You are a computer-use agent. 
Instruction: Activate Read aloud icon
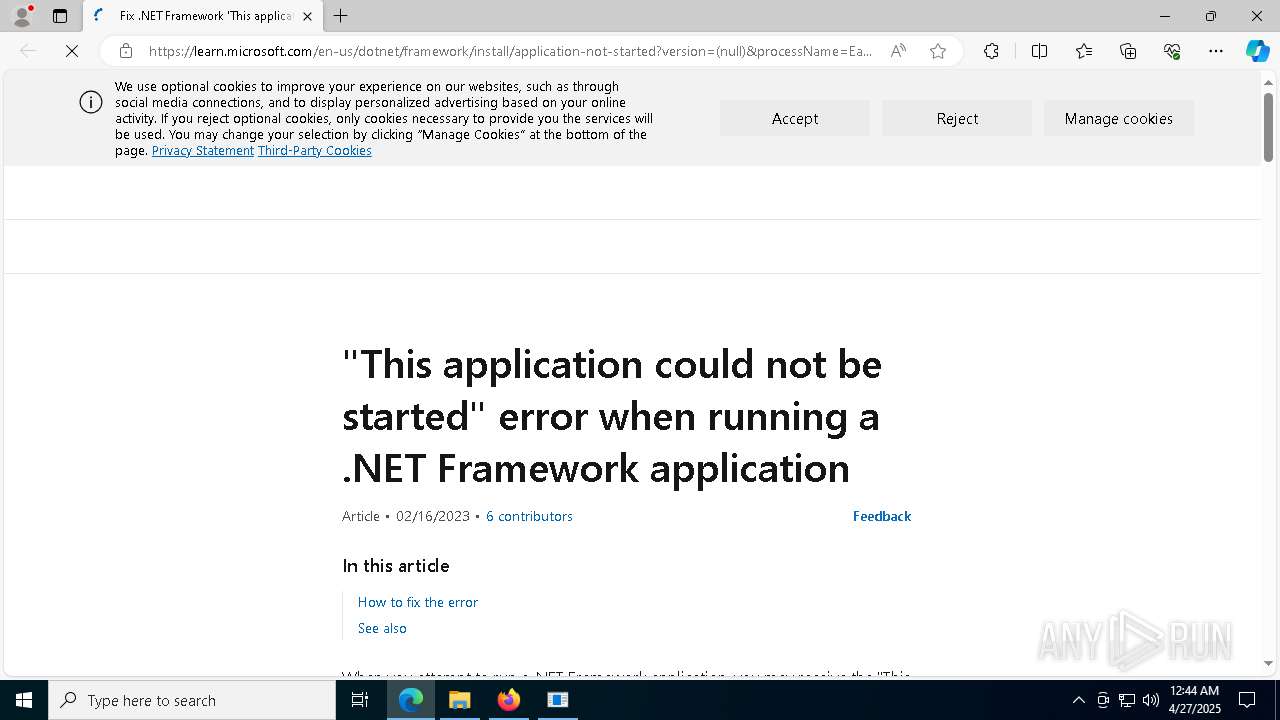pos(898,51)
